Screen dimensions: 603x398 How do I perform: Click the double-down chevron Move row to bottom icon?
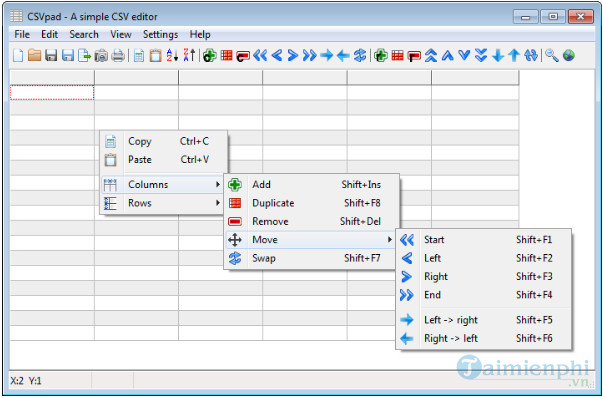coord(481,55)
